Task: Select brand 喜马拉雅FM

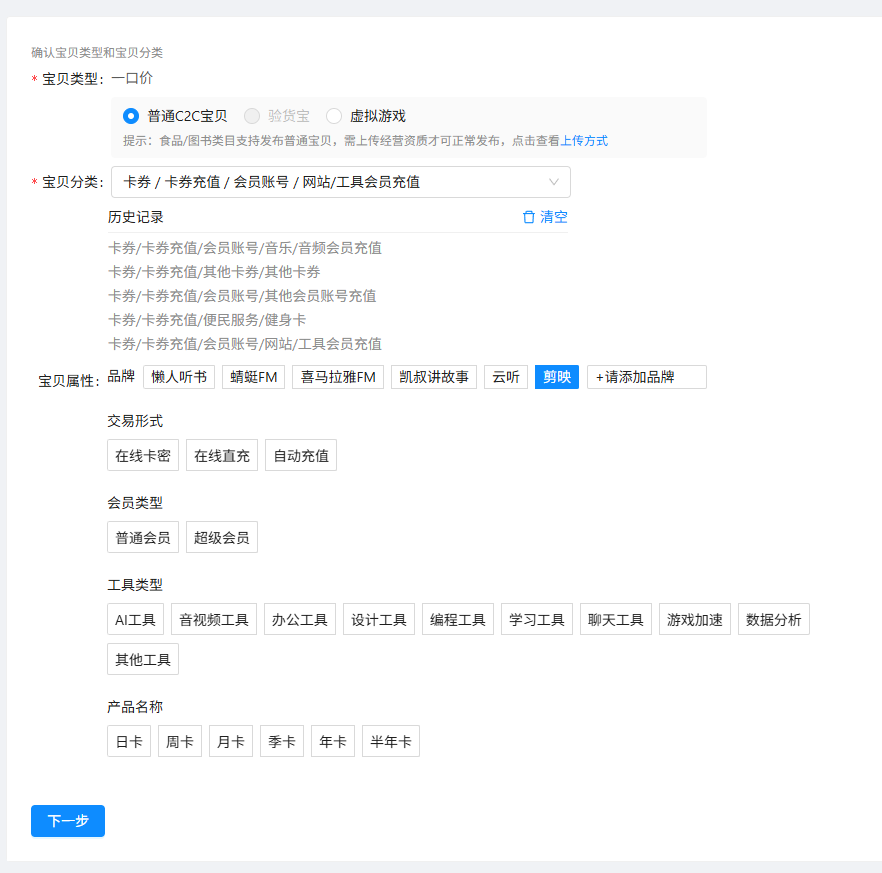Action: click(338, 377)
